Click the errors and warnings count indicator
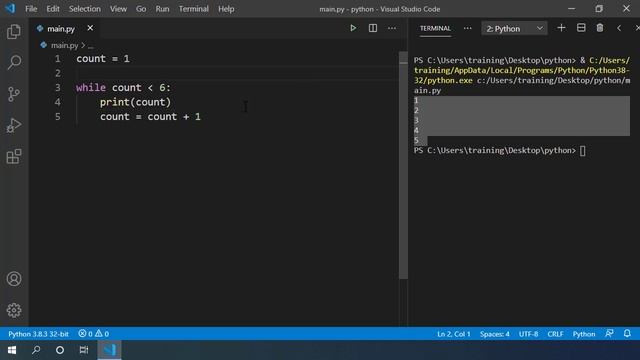Screen dimensions: 640x360 pyautogui.click(x=93, y=334)
